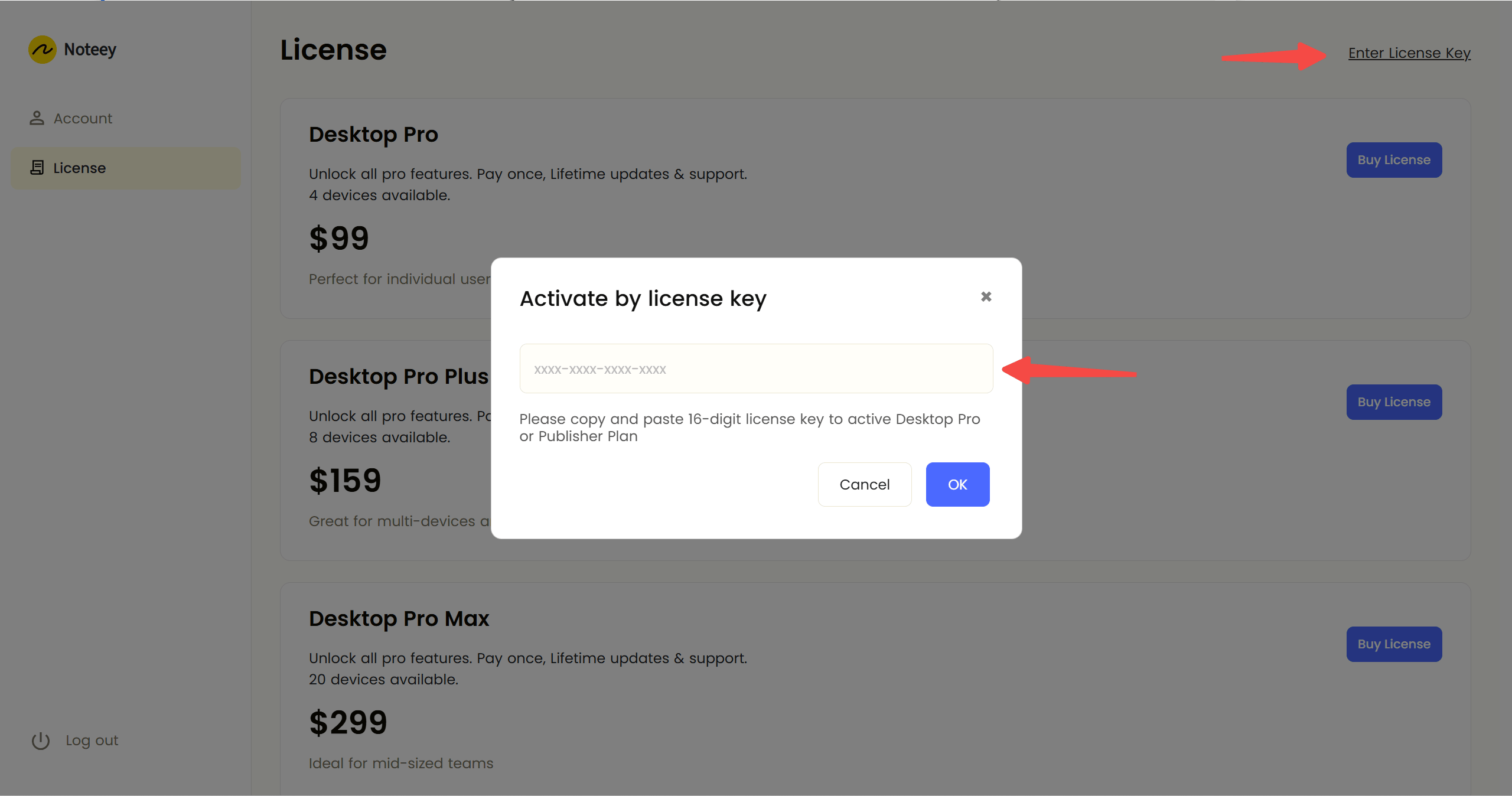Image resolution: width=1512 pixels, height=796 pixels.
Task: Close the Activate by license key dialog
Action: [986, 296]
